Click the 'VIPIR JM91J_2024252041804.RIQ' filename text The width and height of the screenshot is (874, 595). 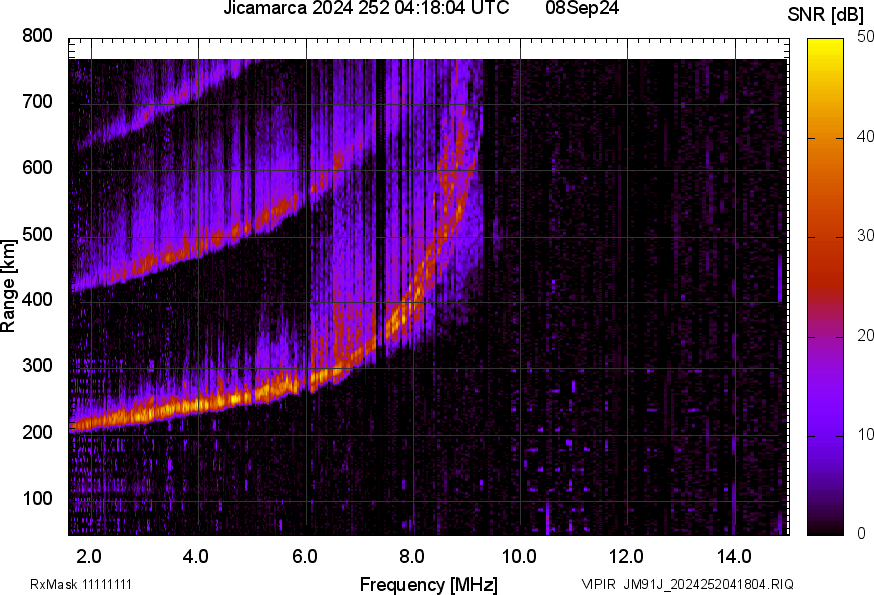click(x=687, y=584)
